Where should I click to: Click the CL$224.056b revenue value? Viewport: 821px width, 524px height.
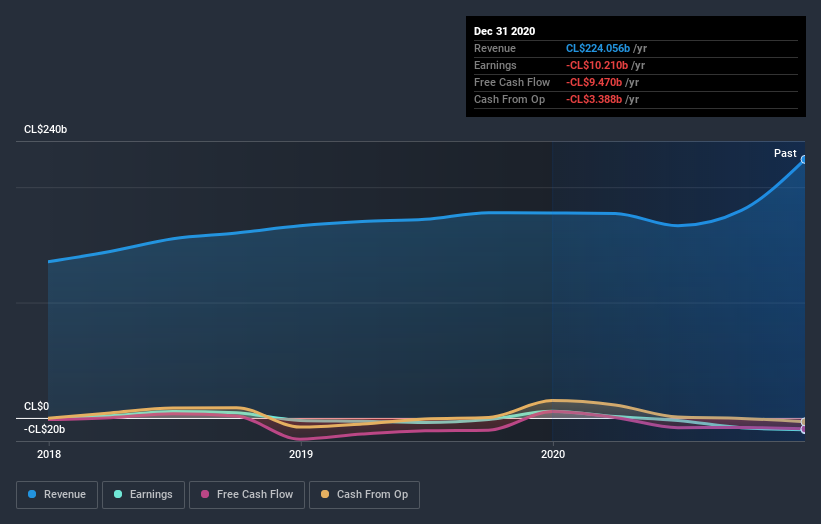[598, 48]
